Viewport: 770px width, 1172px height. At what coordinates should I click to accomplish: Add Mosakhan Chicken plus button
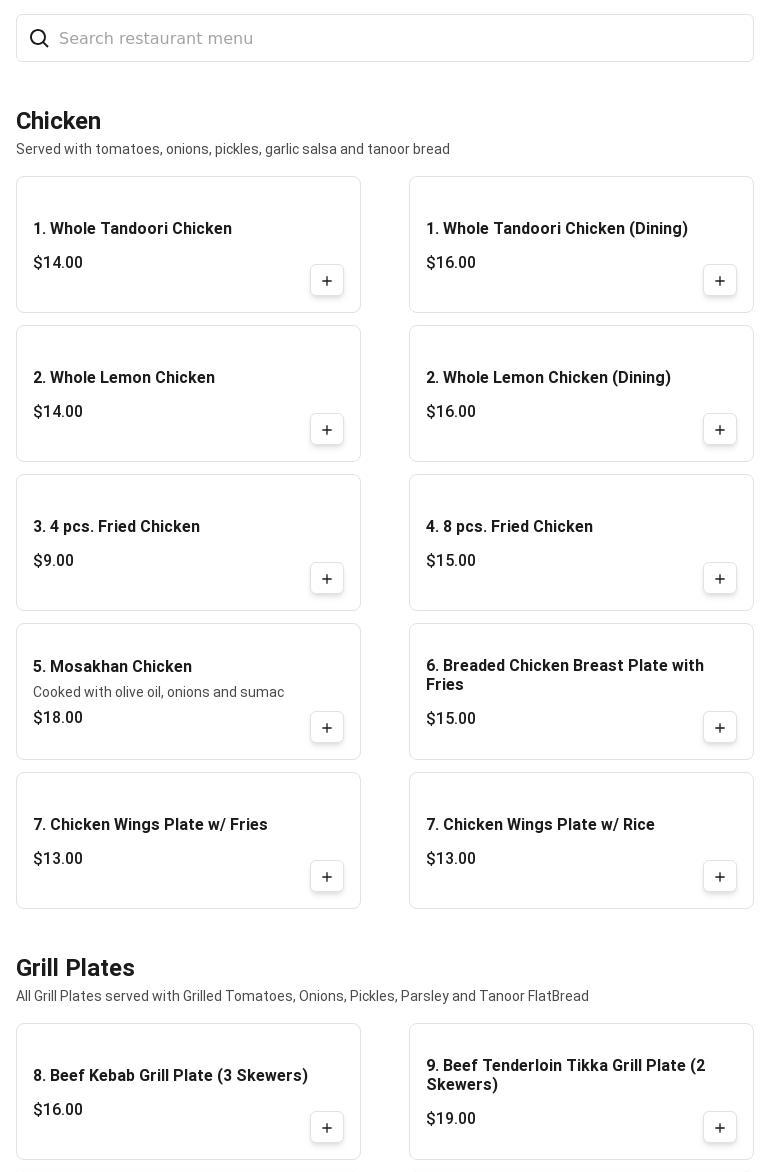327,727
